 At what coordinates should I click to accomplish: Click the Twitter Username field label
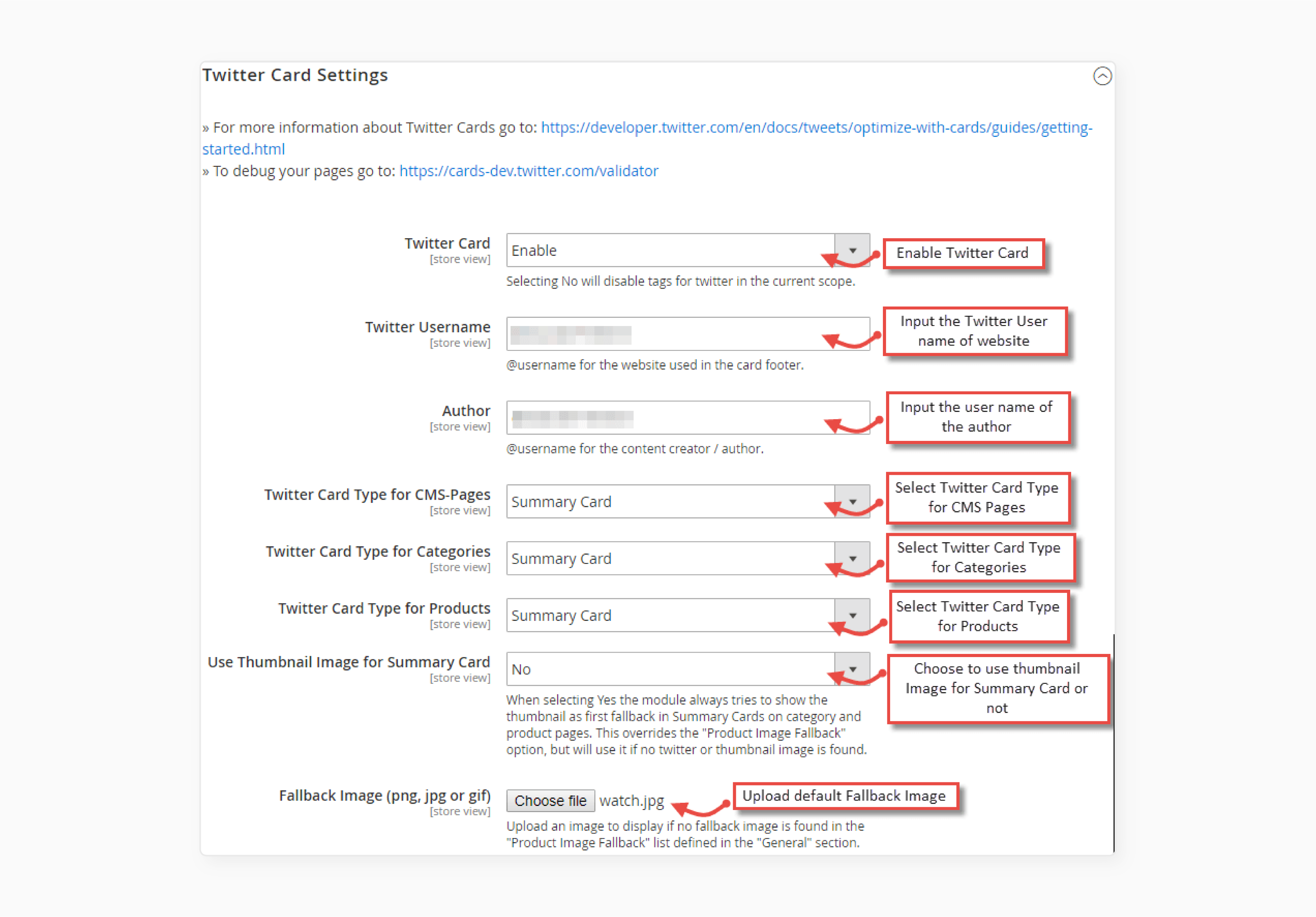coord(427,327)
